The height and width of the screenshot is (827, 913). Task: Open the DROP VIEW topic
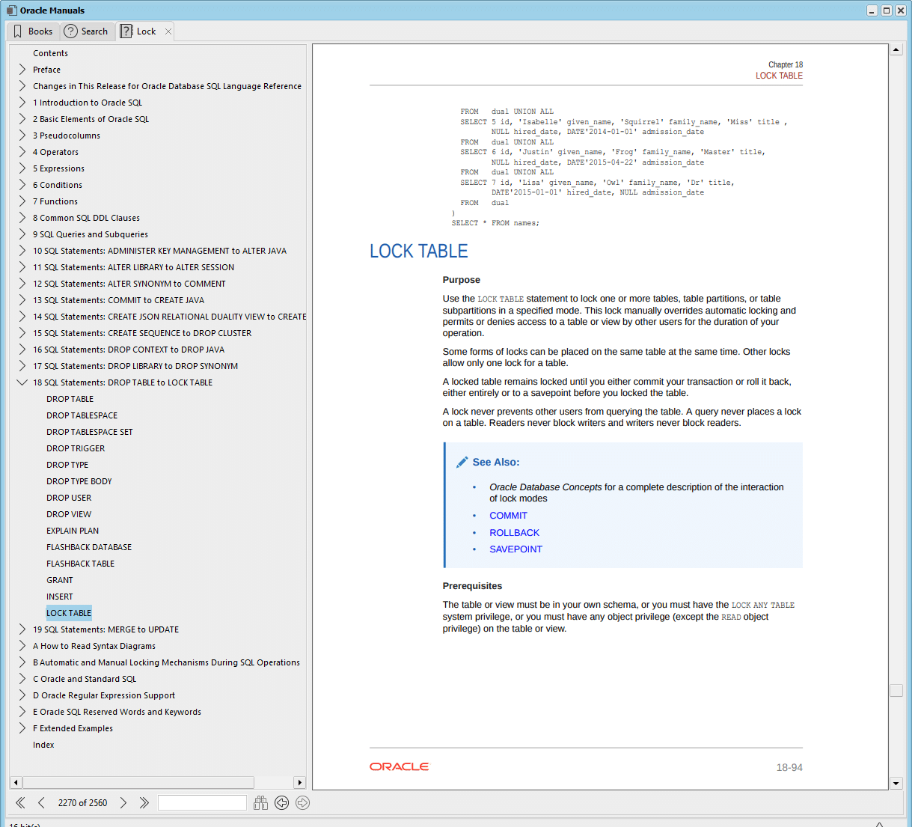click(x=69, y=514)
